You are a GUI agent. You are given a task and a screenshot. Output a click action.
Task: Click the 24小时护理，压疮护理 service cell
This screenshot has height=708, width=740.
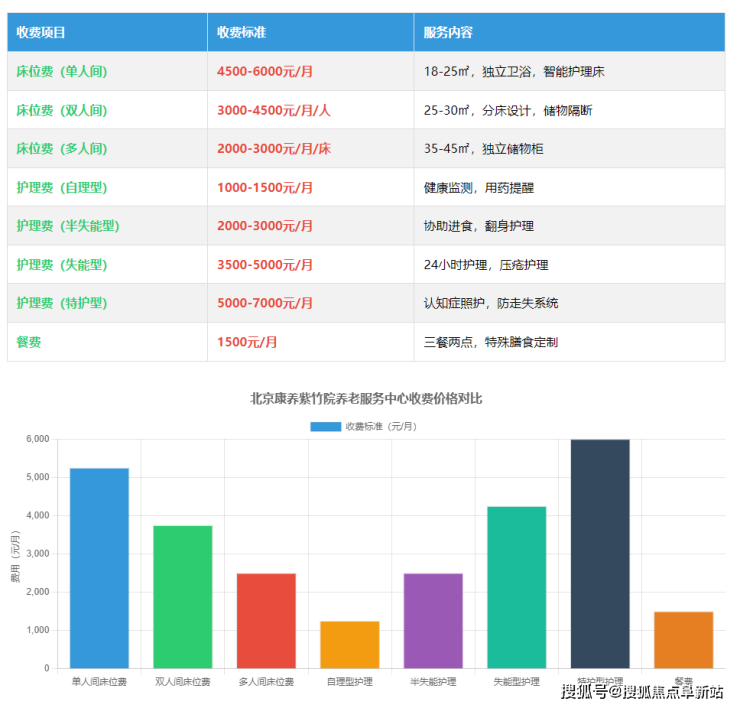point(486,265)
